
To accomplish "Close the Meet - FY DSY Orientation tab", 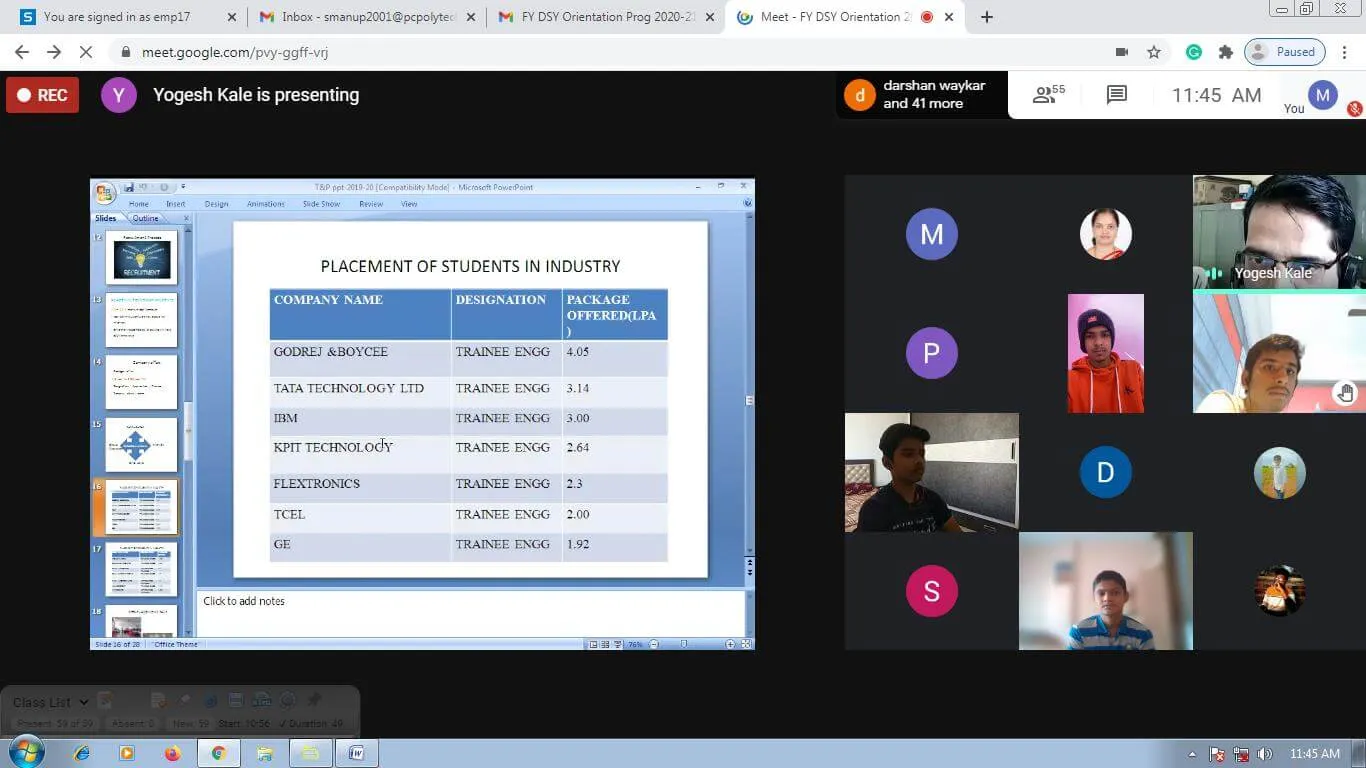I will coord(949,17).
